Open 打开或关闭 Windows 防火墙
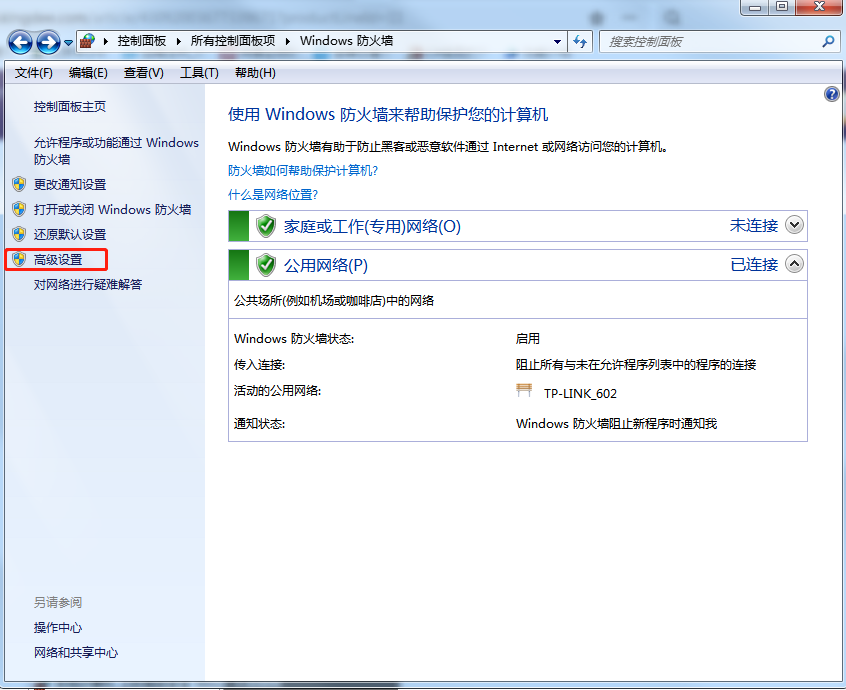This screenshot has width=846, height=690. (112, 209)
